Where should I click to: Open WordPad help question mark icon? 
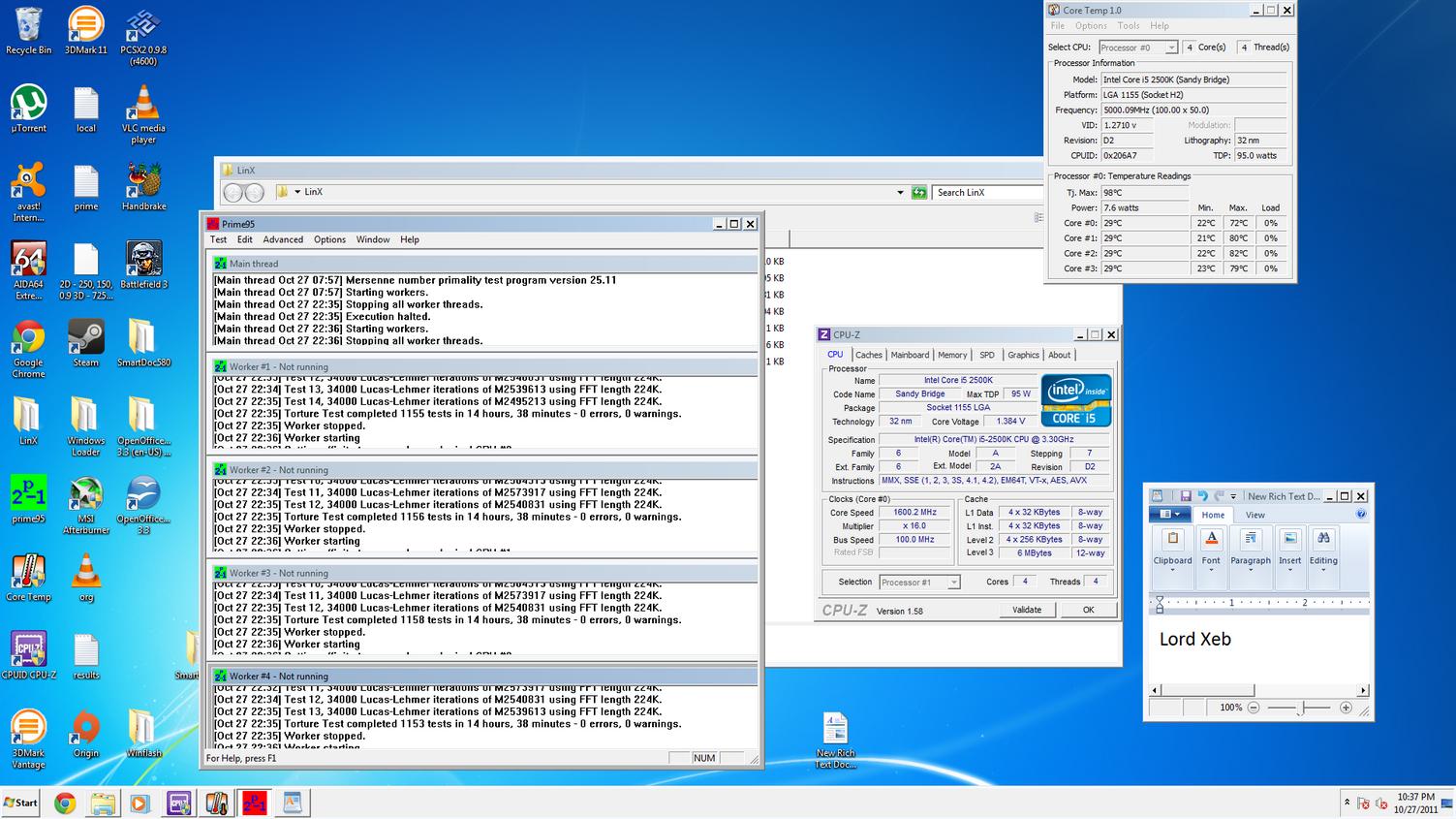(1361, 515)
